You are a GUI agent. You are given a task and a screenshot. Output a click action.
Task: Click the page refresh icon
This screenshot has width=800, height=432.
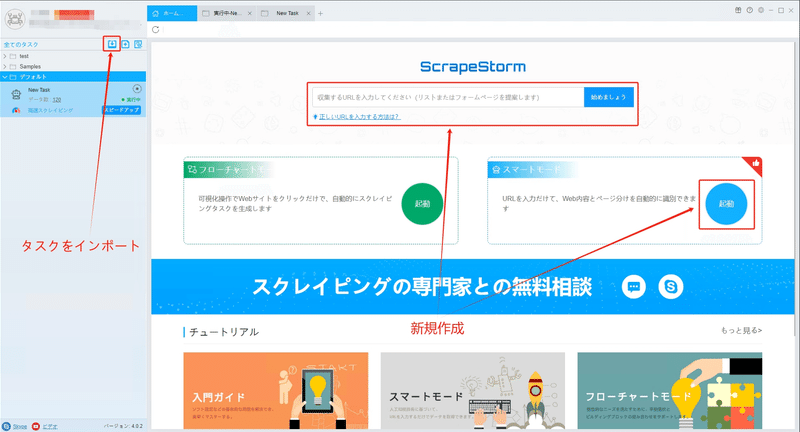click(x=156, y=30)
